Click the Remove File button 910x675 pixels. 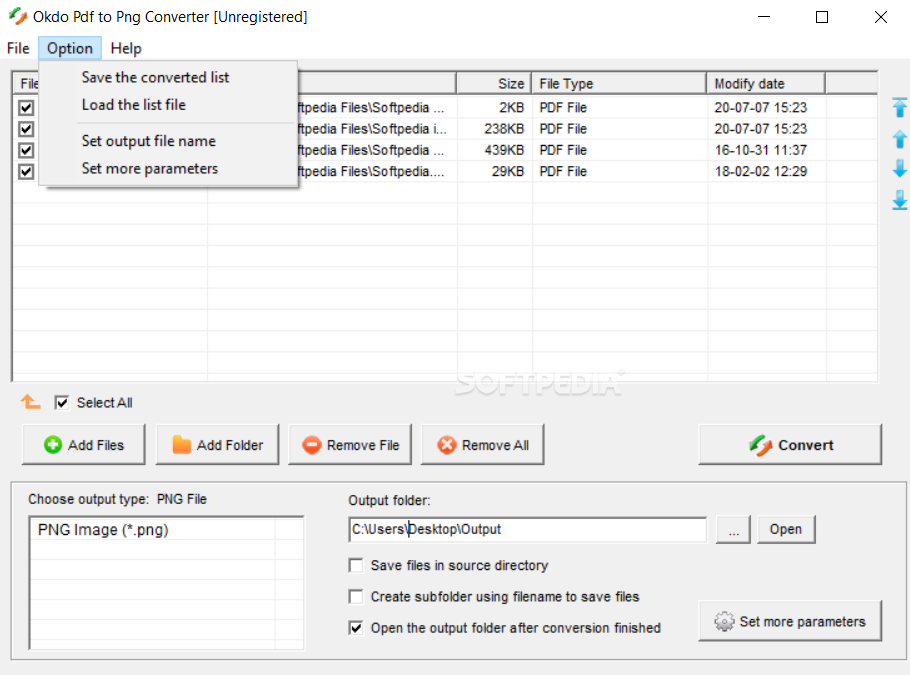click(x=350, y=445)
